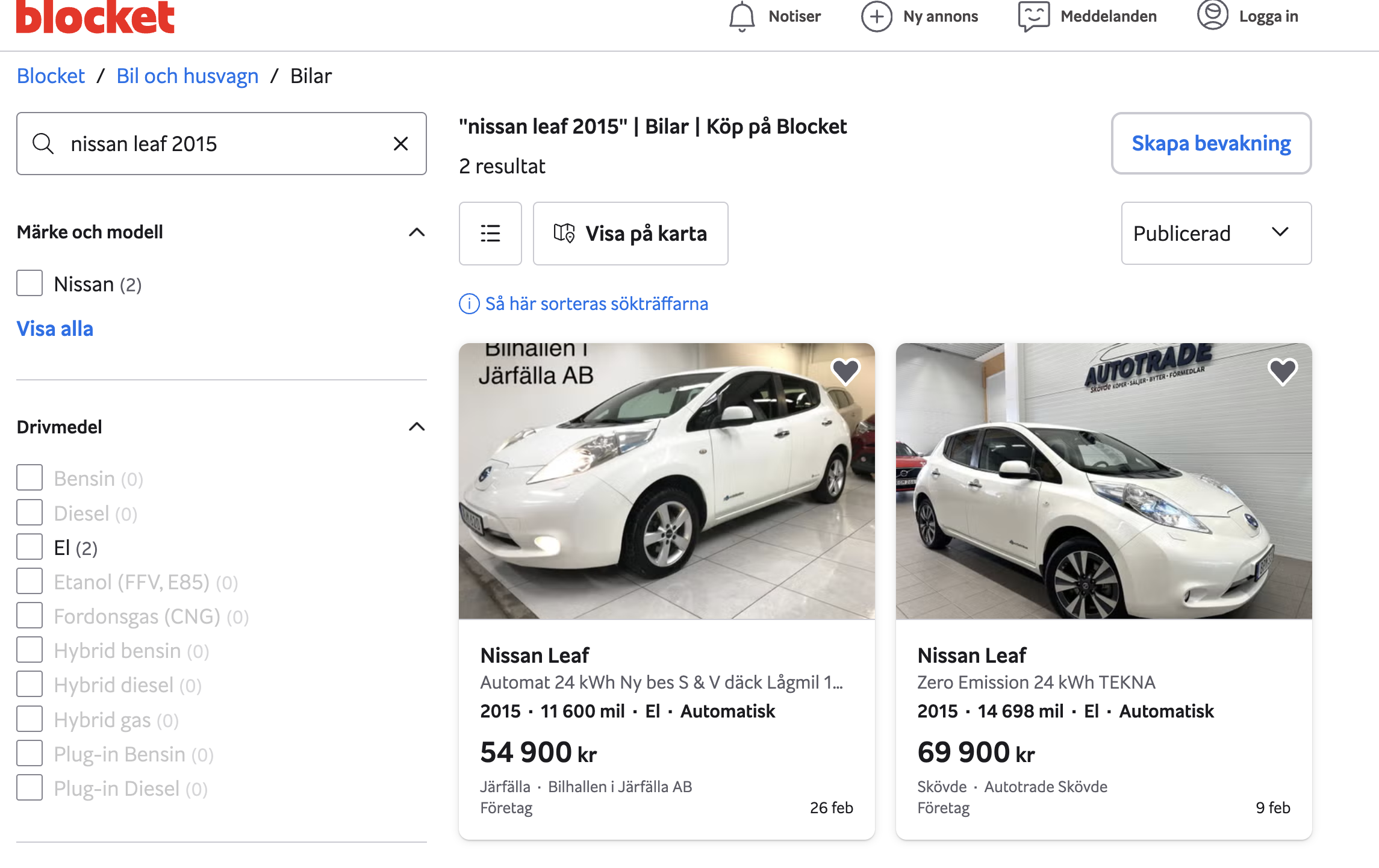Clear the search field with X icon
This screenshot has height=868, width=1379.
tap(400, 144)
